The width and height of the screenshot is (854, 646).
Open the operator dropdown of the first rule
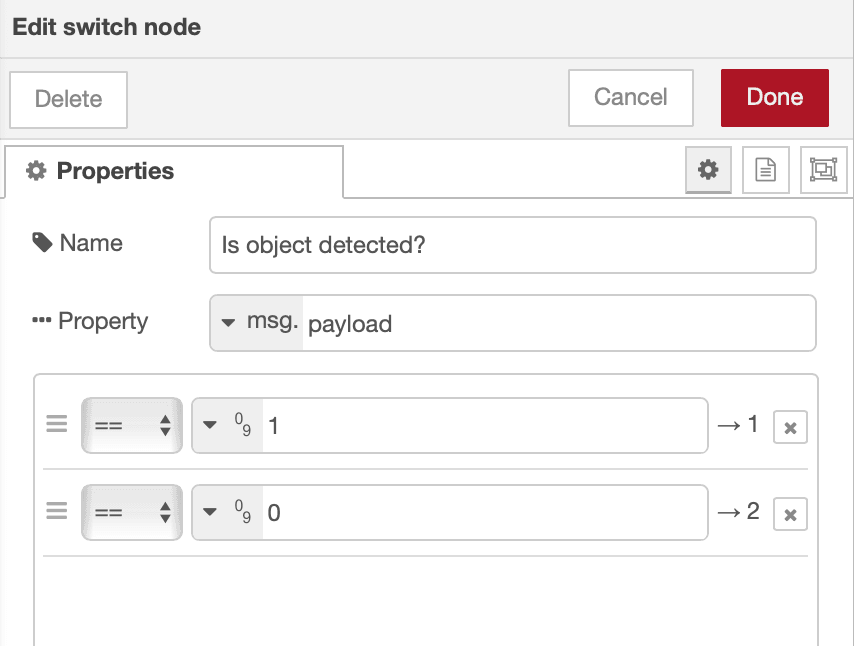(x=131, y=424)
